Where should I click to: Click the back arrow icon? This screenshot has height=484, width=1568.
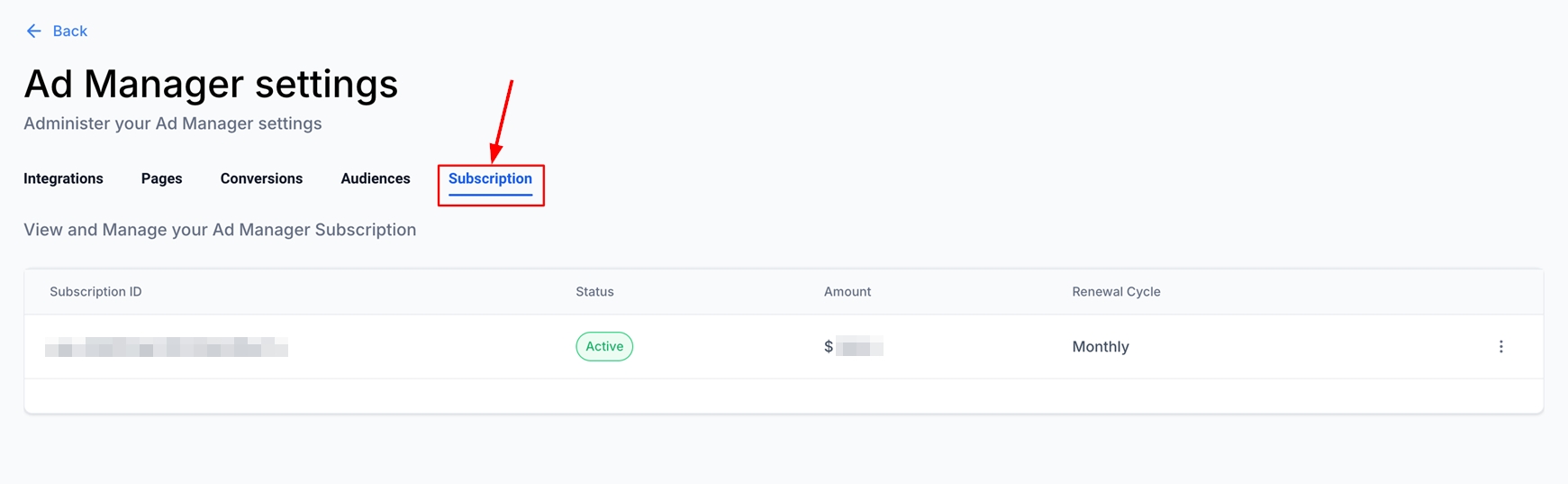click(33, 32)
